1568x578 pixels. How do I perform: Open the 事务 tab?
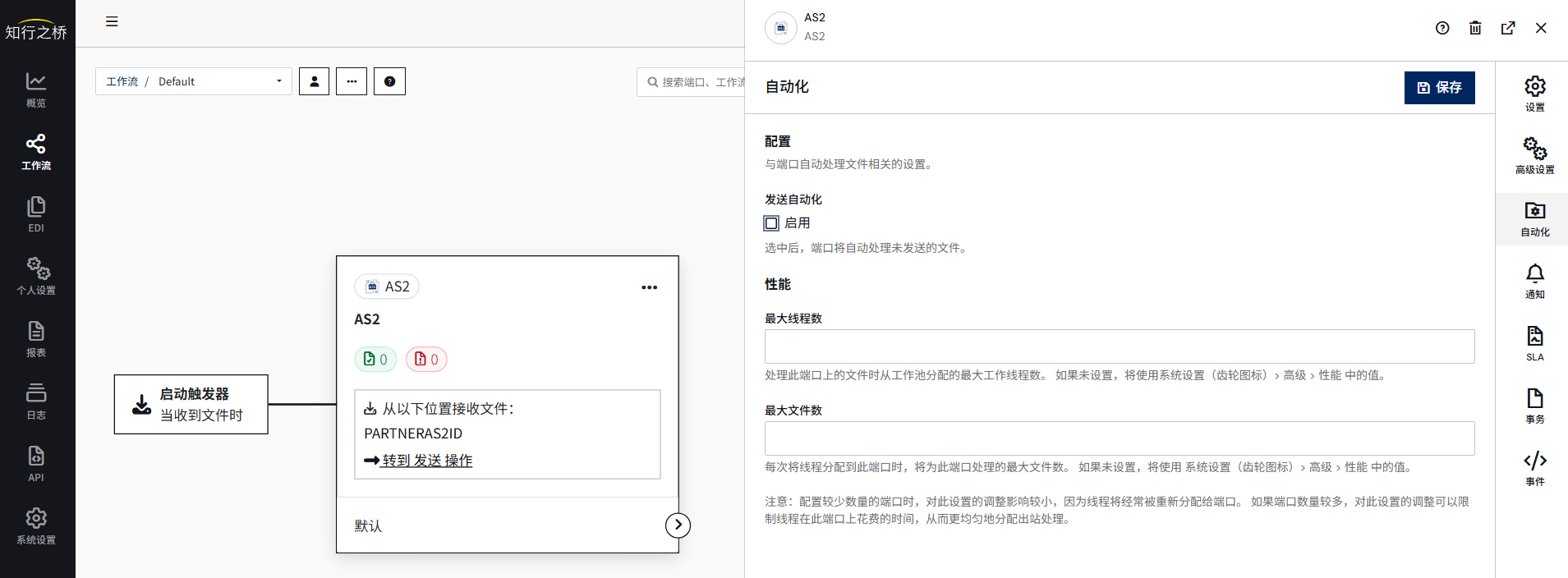(1535, 406)
